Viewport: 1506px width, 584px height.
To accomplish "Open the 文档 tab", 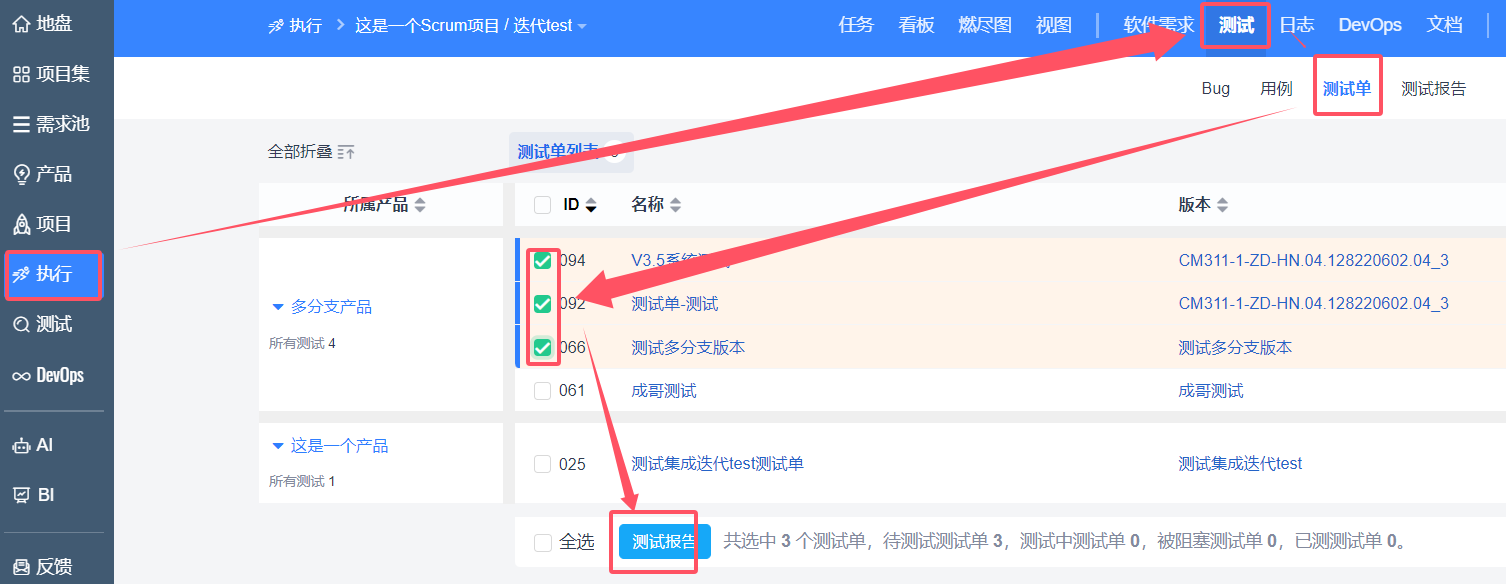I will click(1444, 25).
